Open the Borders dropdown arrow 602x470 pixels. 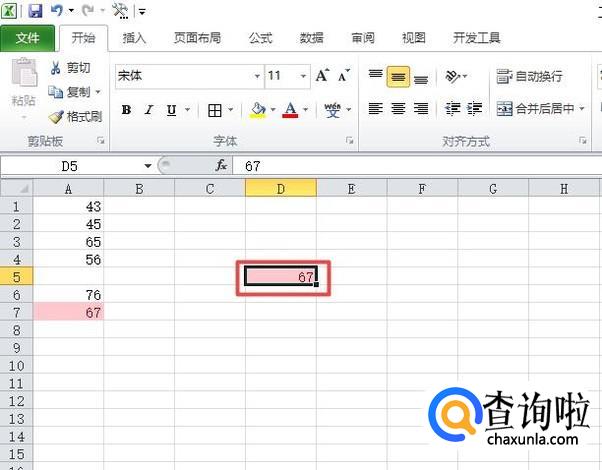click(x=231, y=110)
